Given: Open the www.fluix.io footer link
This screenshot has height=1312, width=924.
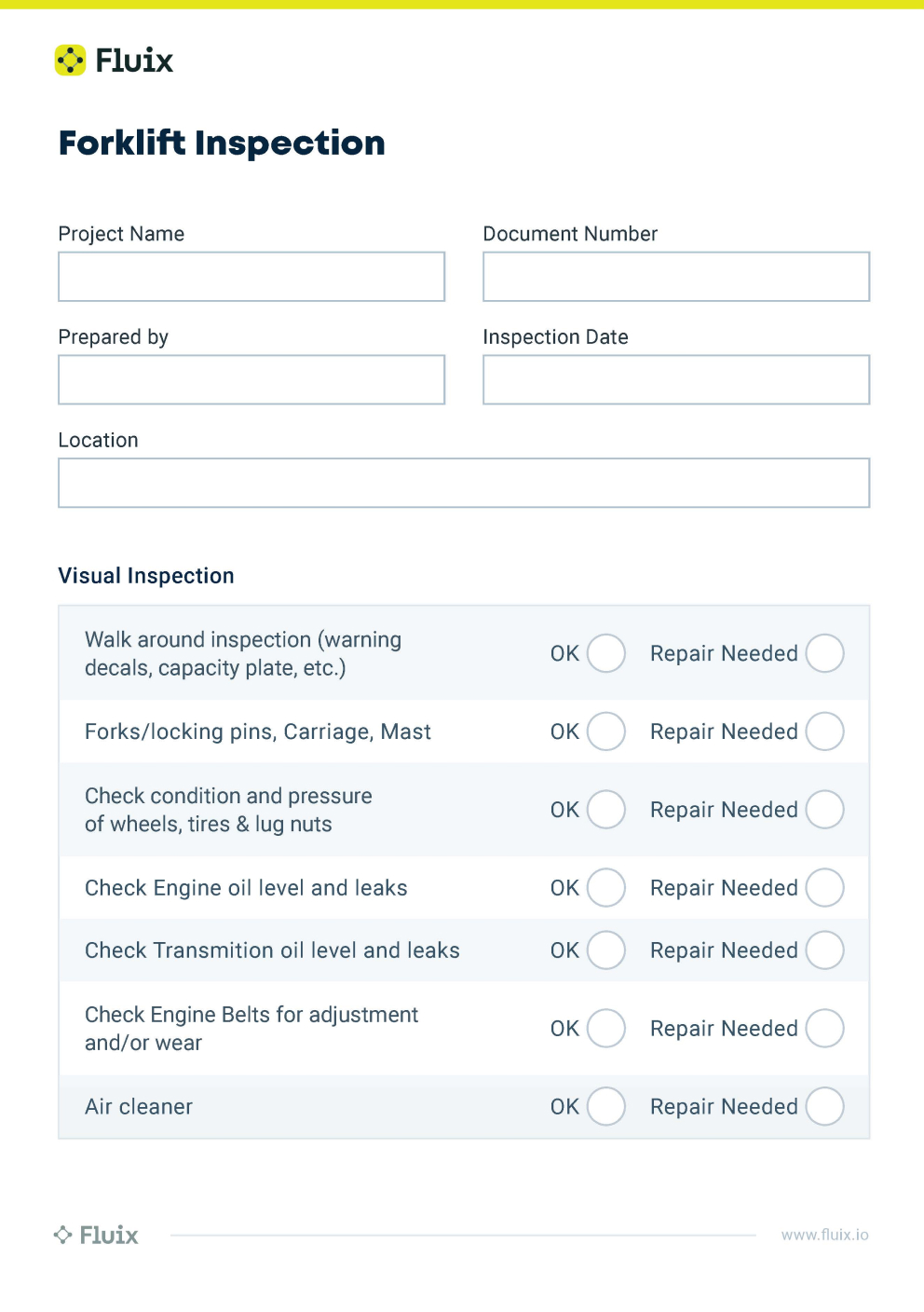Looking at the screenshot, I should [x=824, y=1235].
